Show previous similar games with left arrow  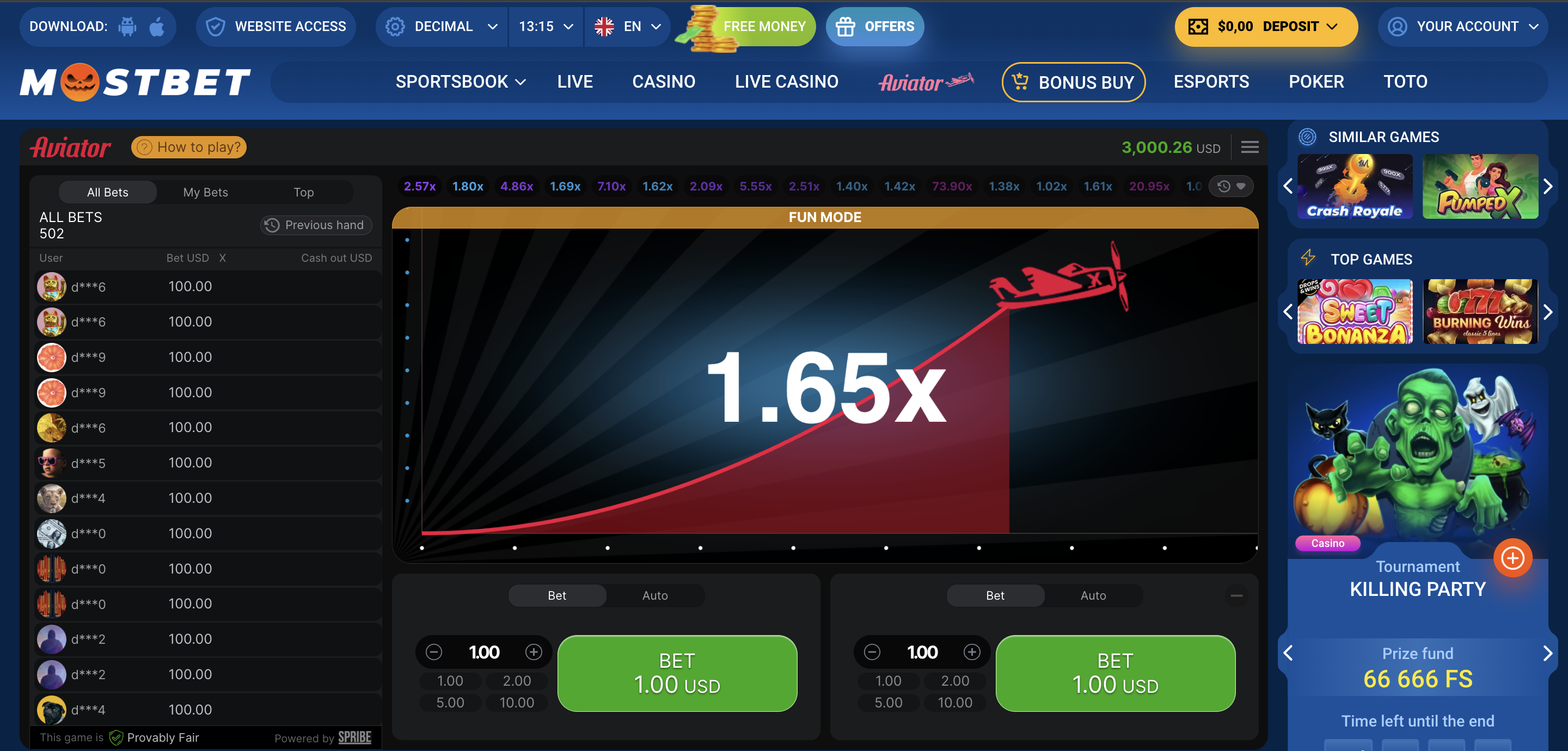point(1288,186)
